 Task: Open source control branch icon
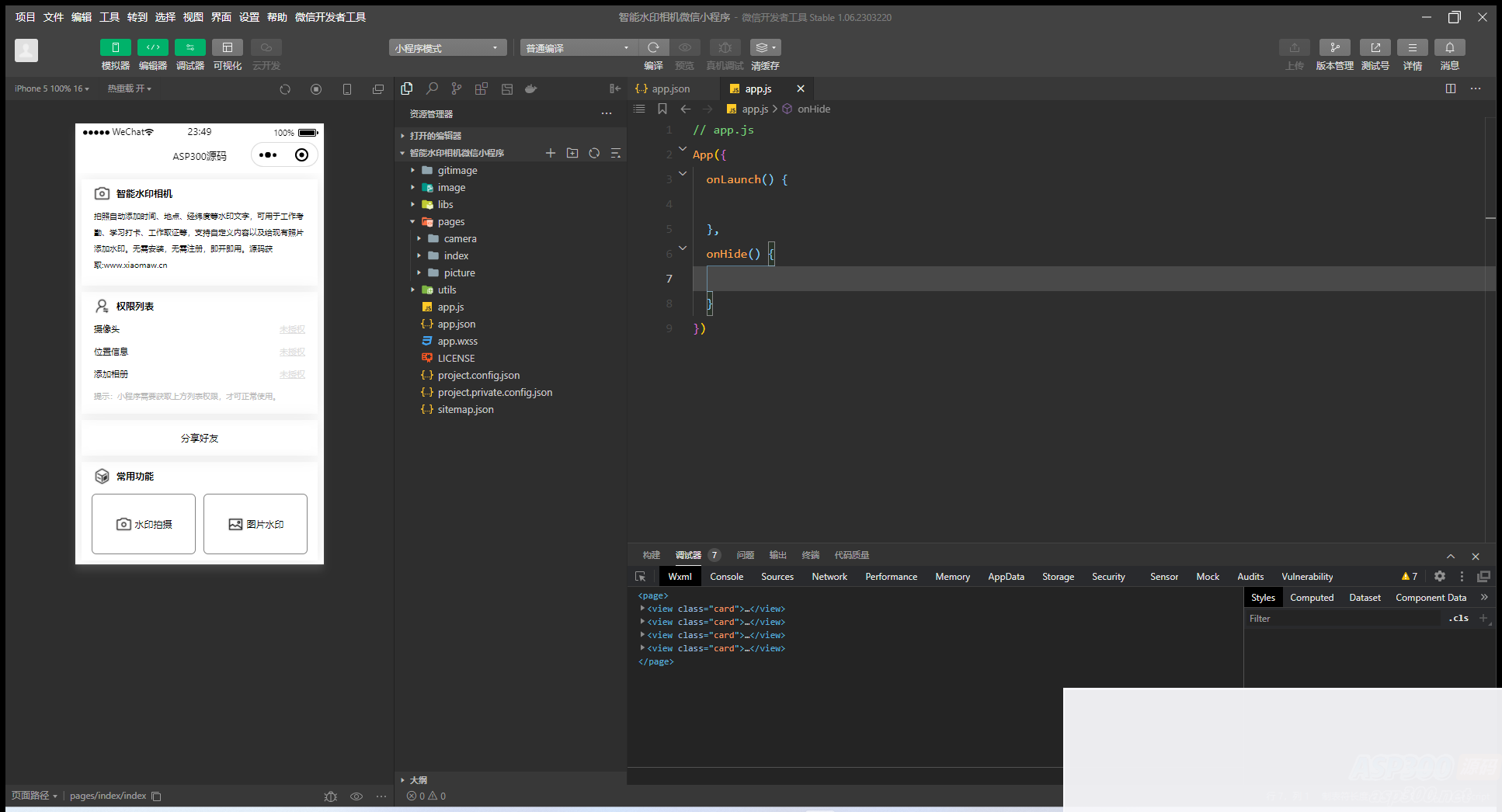[x=457, y=88]
